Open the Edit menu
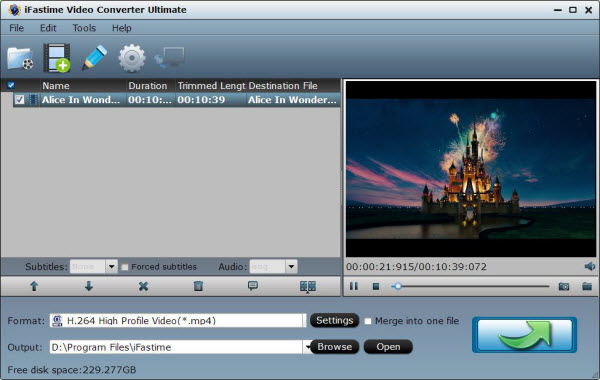Image resolution: width=600 pixels, height=380 pixels. point(48,28)
